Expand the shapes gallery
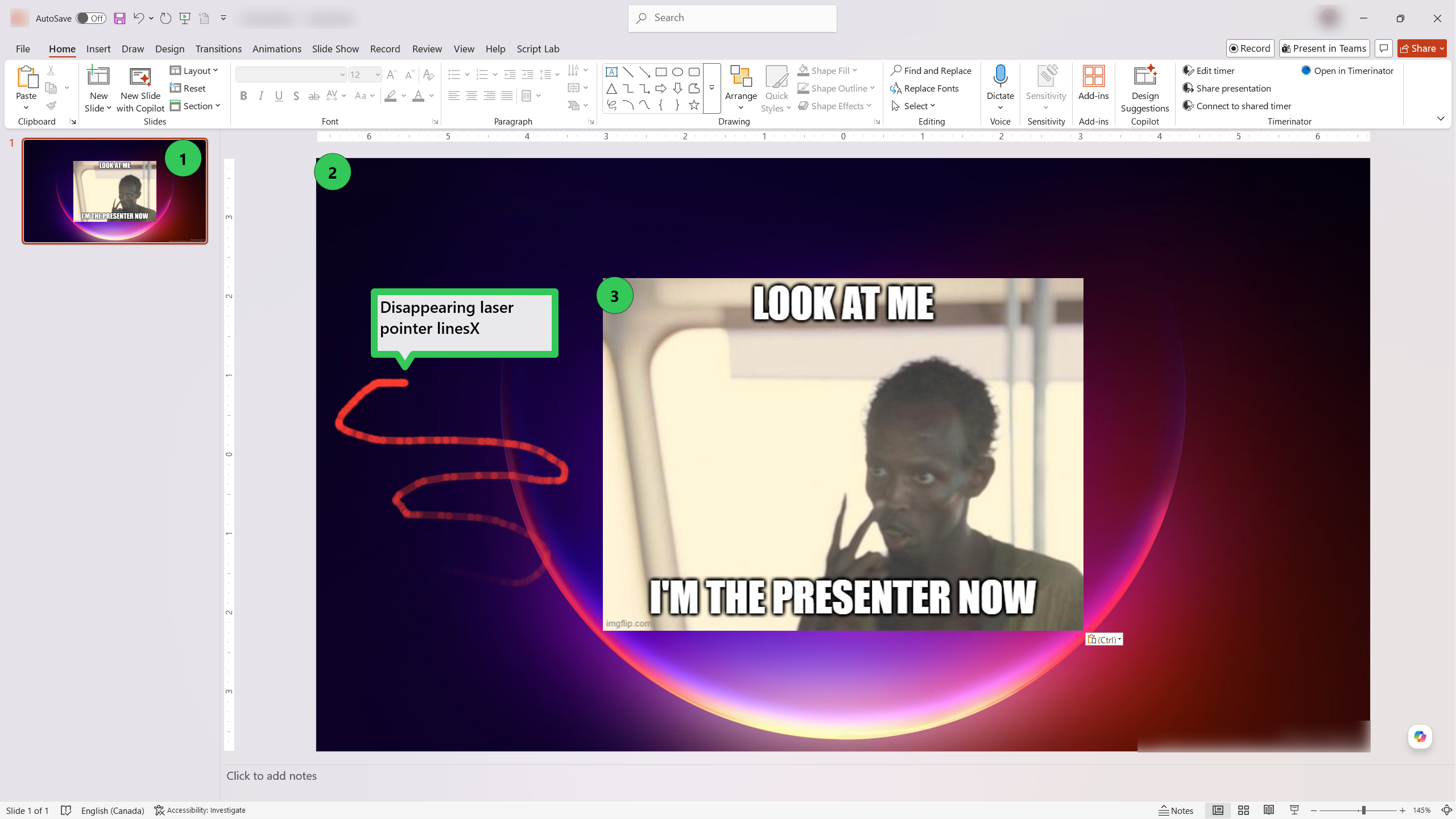Screen dimensions: 1456x819 coord(712,88)
